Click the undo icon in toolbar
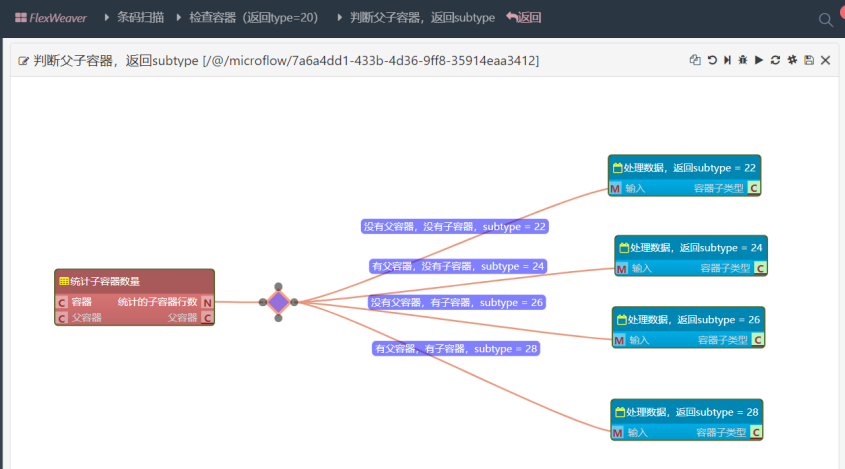Viewport: 845px width, 469px height. coord(712,61)
